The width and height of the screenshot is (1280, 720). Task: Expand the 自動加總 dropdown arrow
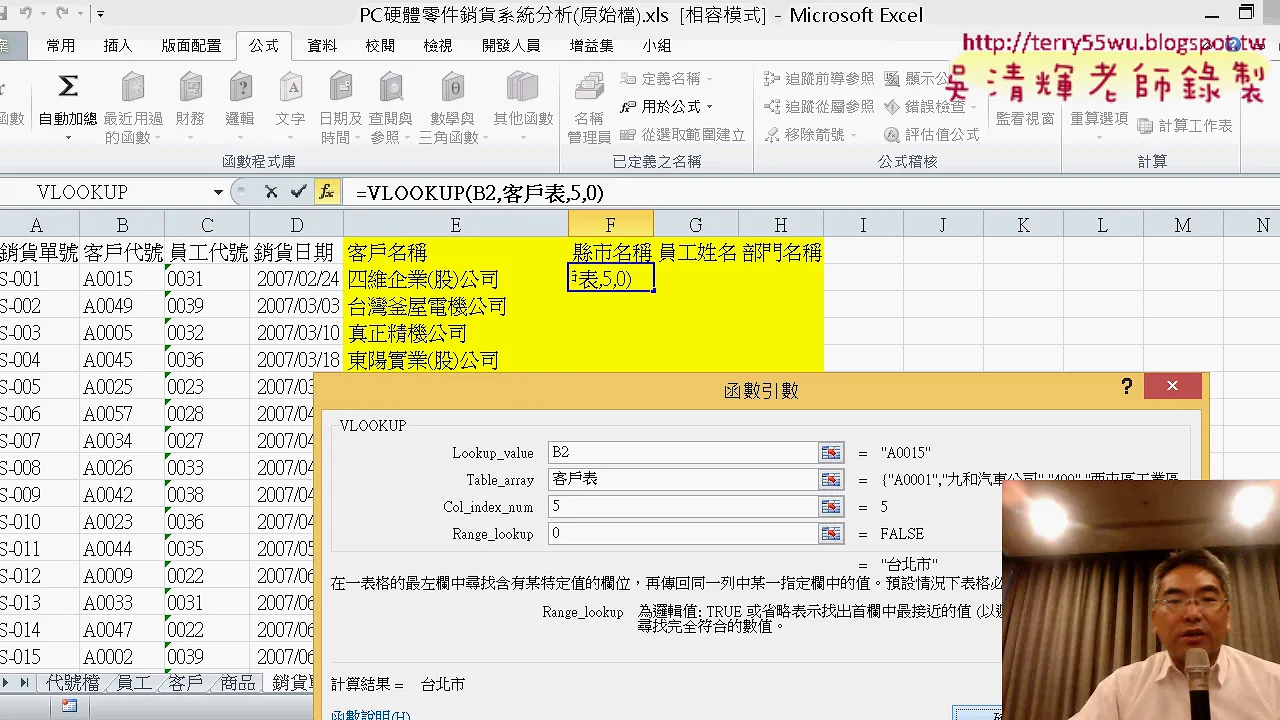pos(68,137)
